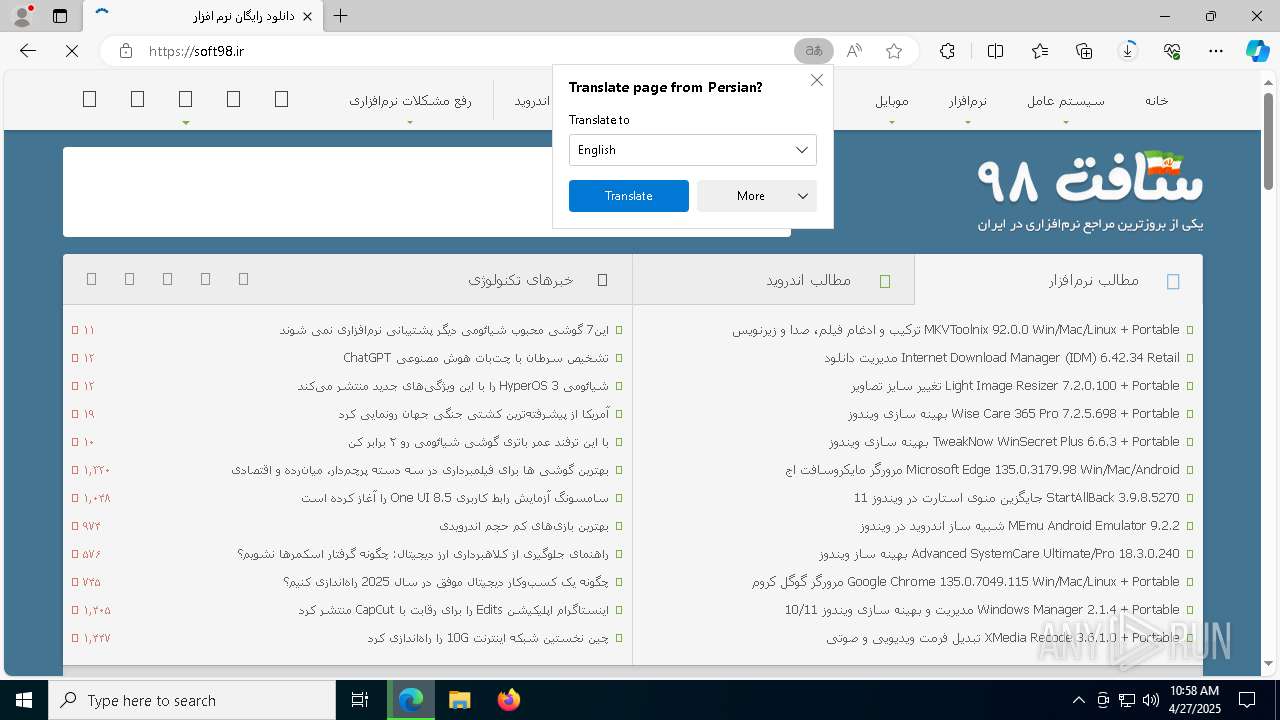Open the news link mentioning ChatGPT
The width and height of the screenshot is (1280, 720).
coord(475,358)
